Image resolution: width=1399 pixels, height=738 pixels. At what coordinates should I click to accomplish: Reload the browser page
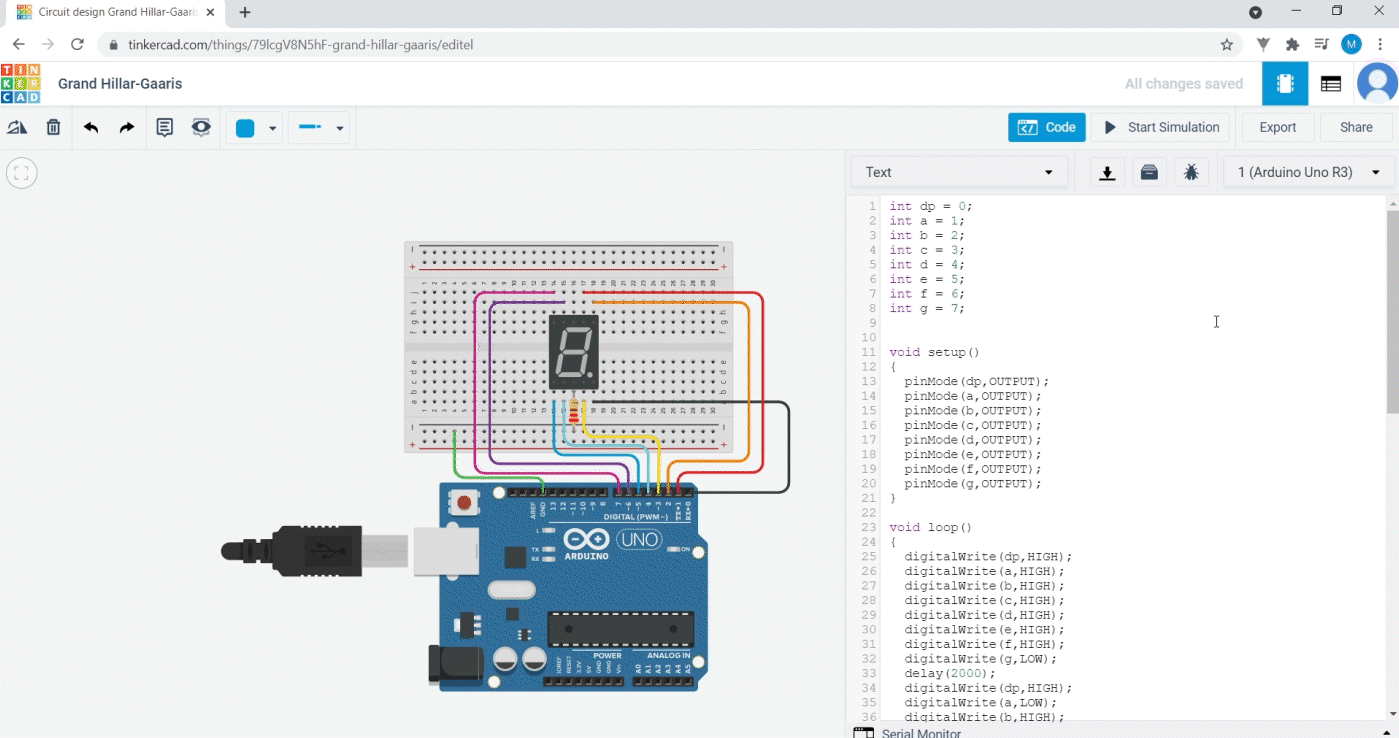(77, 45)
